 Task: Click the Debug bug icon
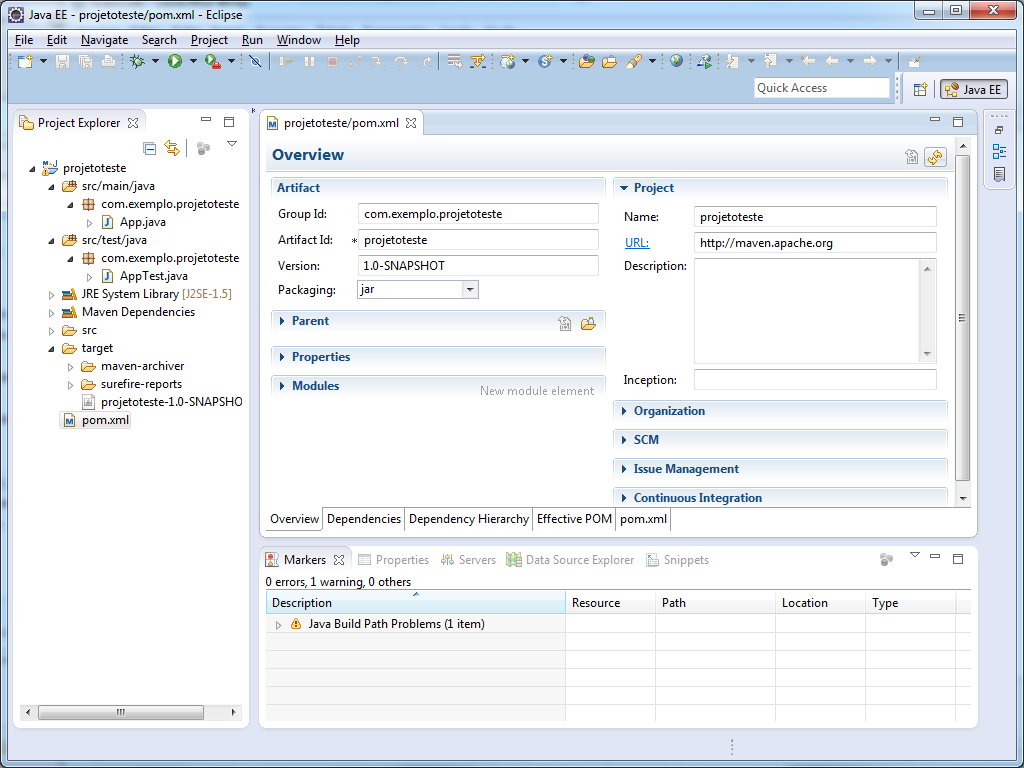click(137, 61)
